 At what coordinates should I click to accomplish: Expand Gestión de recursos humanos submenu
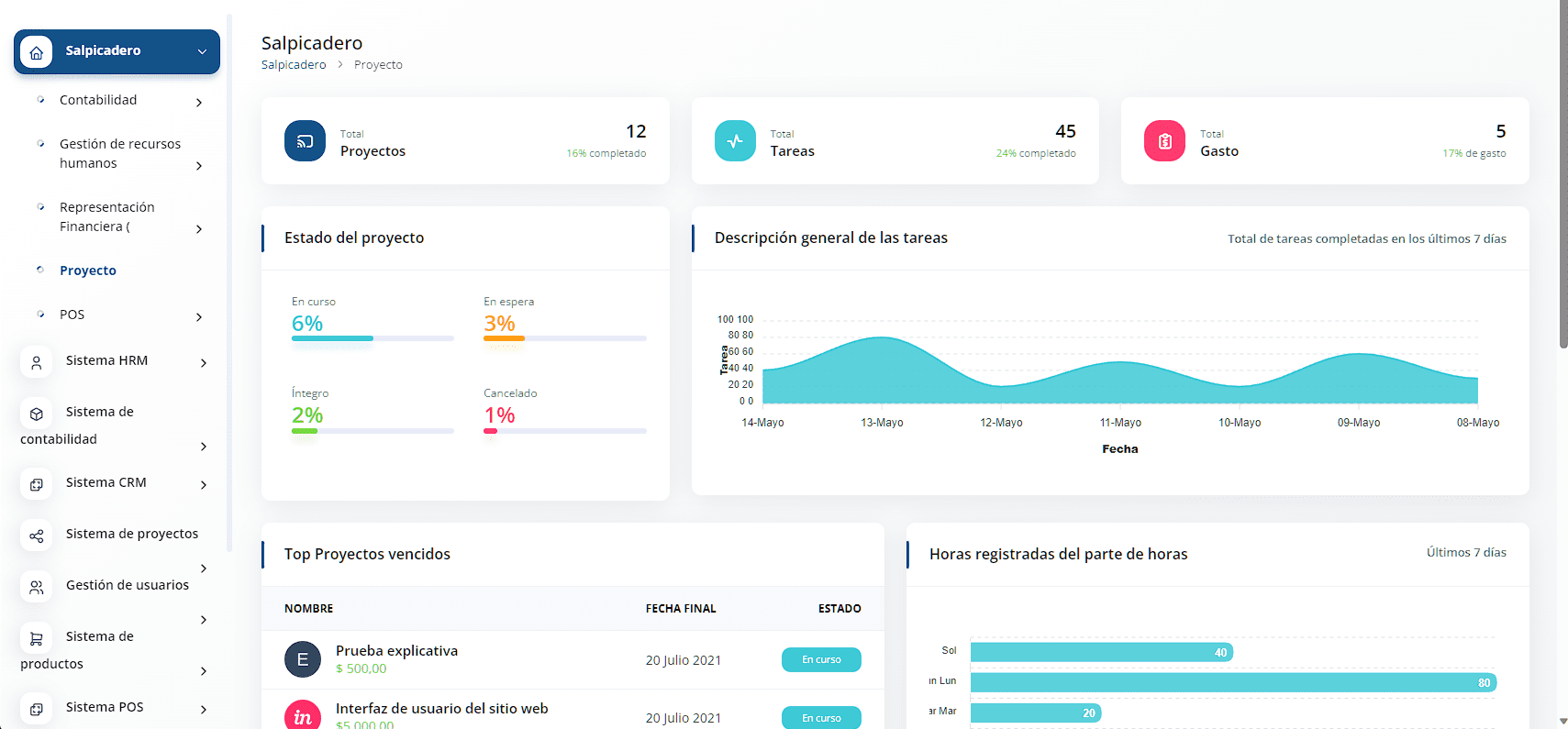click(x=199, y=165)
